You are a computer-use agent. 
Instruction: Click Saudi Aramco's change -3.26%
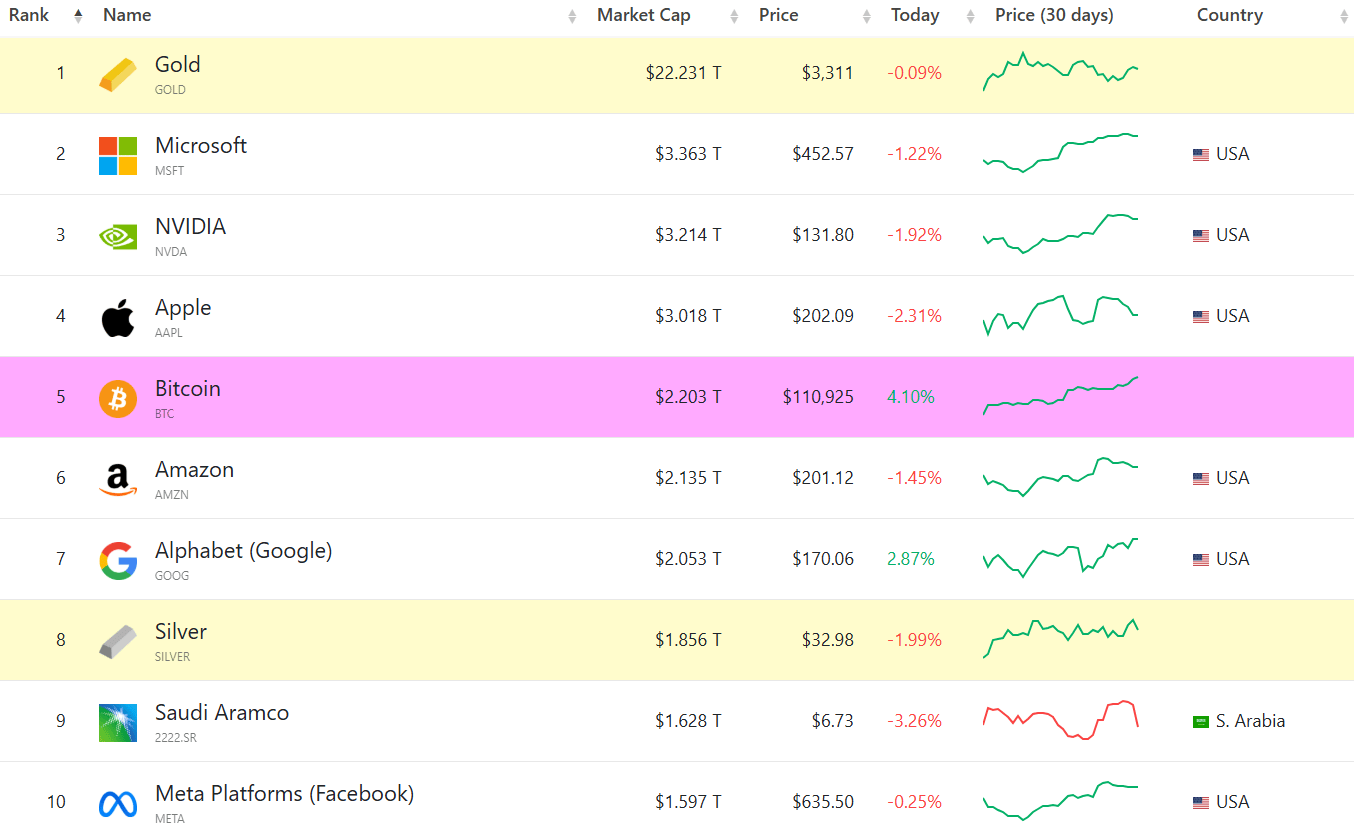point(914,721)
